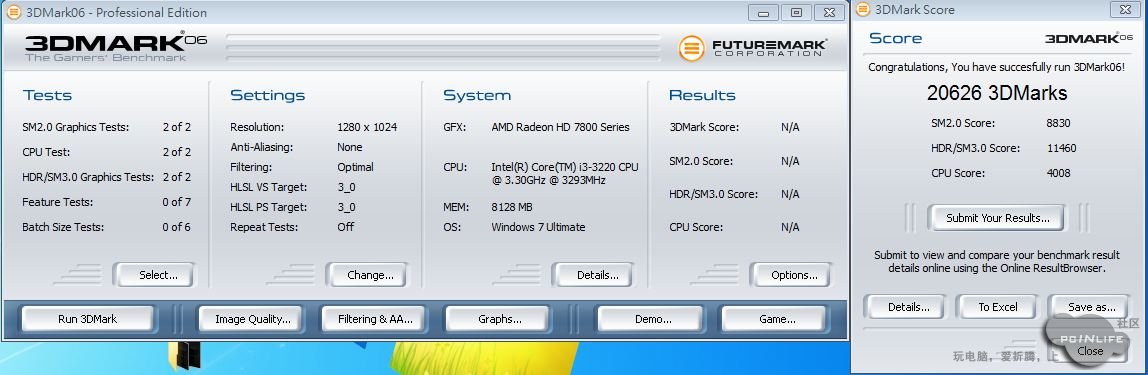Submit Your Results online

click(997, 218)
